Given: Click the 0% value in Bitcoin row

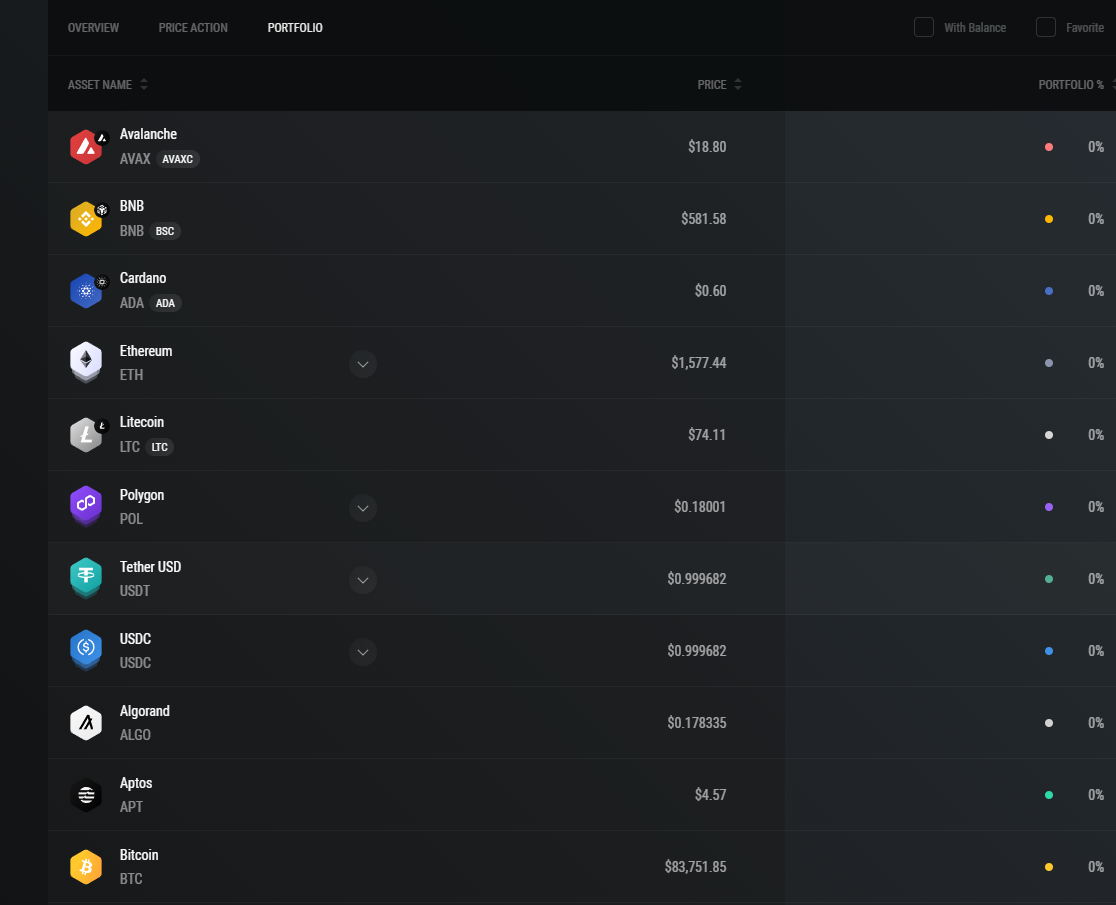Looking at the screenshot, I should [x=1096, y=867].
